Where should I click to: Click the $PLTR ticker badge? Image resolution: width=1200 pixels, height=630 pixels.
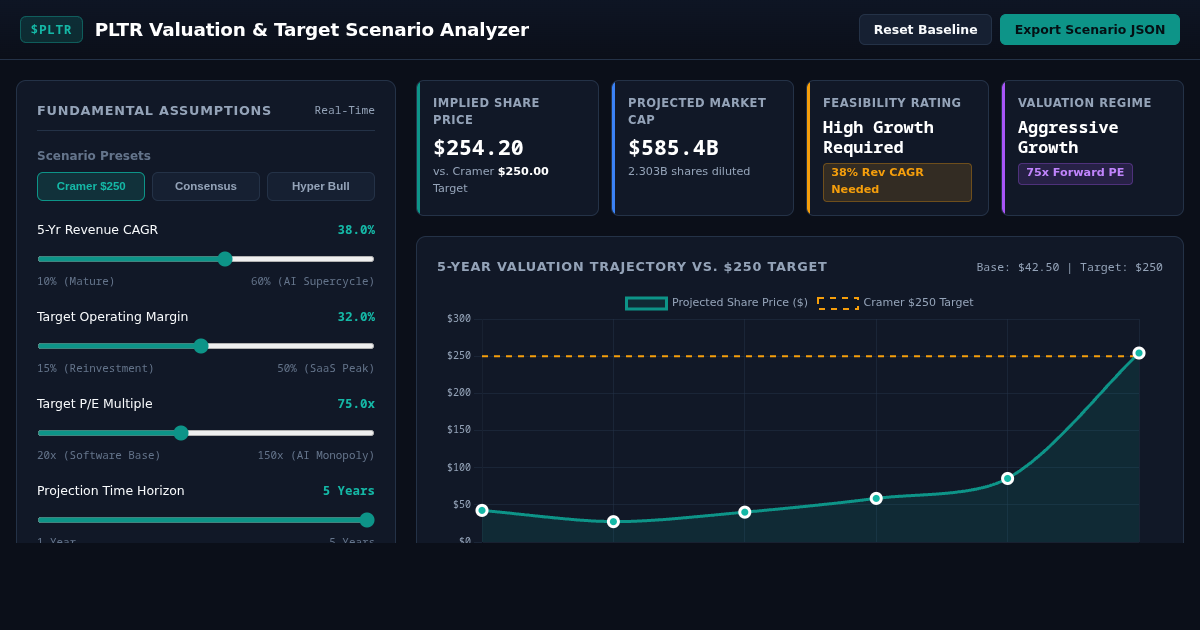51,30
